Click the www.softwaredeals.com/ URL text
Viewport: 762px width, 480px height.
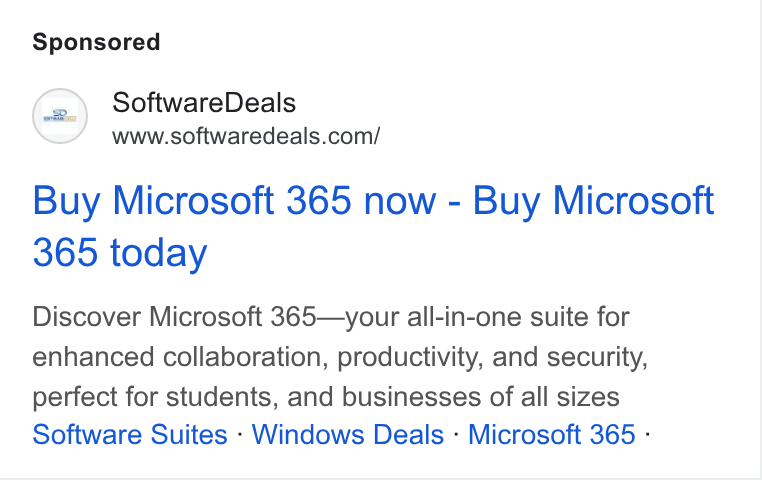coord(246,136)
